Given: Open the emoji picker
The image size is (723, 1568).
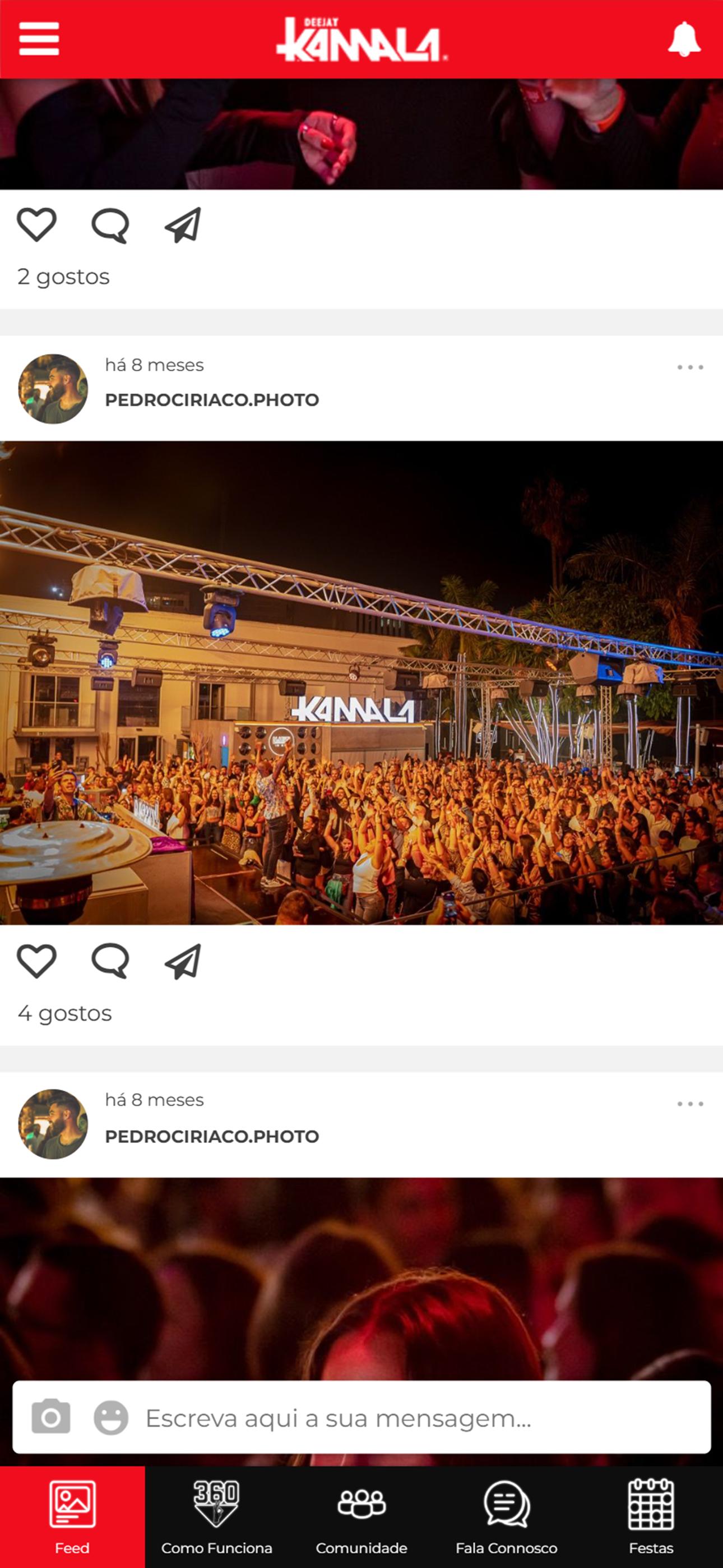Looking at the screenshot, I should point(111,1418).
